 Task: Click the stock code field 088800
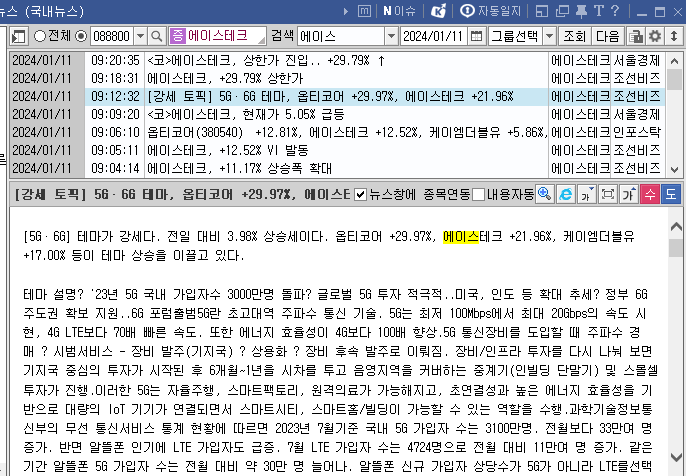[112, 36]
